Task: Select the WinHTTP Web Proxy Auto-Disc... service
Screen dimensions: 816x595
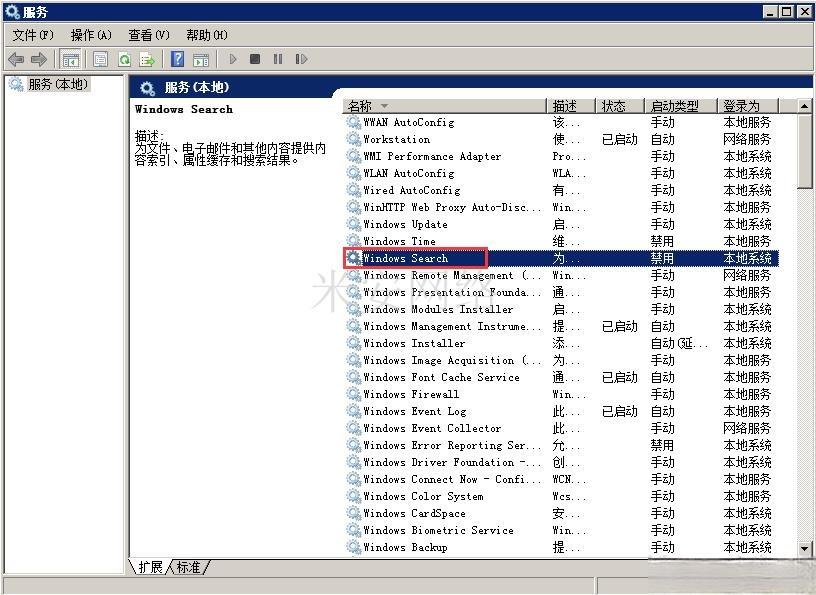Action: pos(452,207)
